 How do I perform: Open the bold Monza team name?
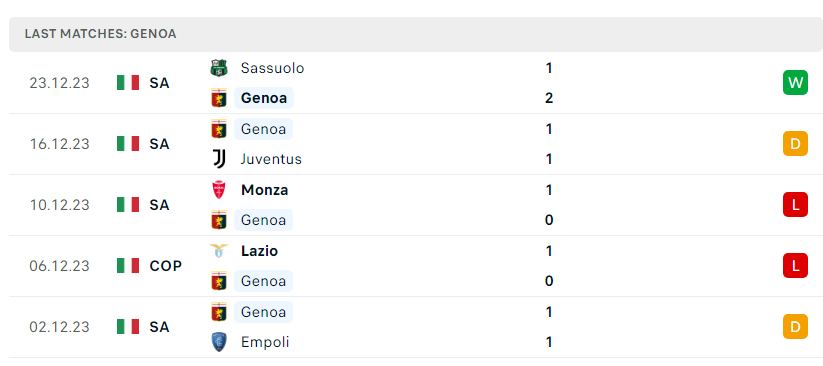click(265, 190)
